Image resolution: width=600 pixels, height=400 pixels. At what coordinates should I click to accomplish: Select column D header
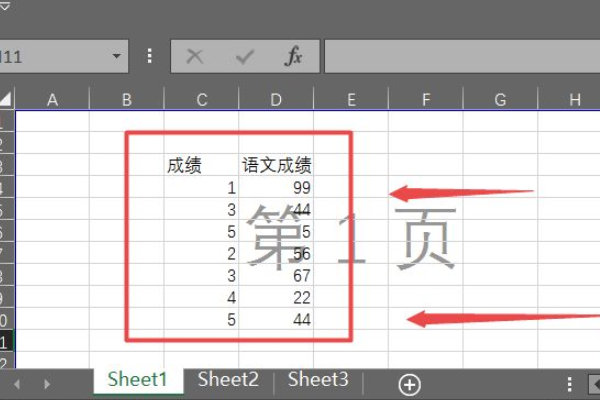pyautogui.click(x=276, y=99)
